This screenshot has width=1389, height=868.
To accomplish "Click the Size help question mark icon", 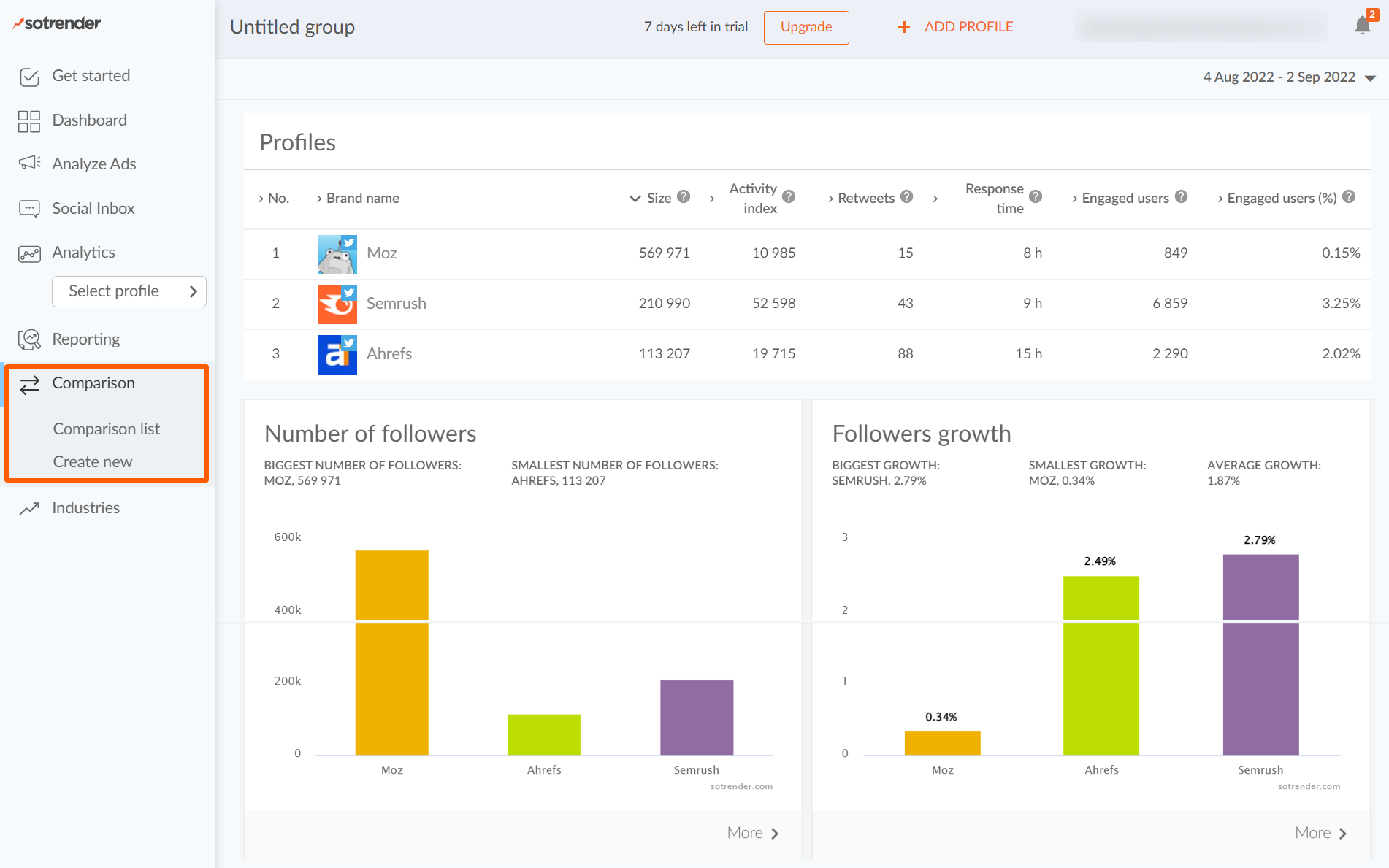I will coord(684,196).
